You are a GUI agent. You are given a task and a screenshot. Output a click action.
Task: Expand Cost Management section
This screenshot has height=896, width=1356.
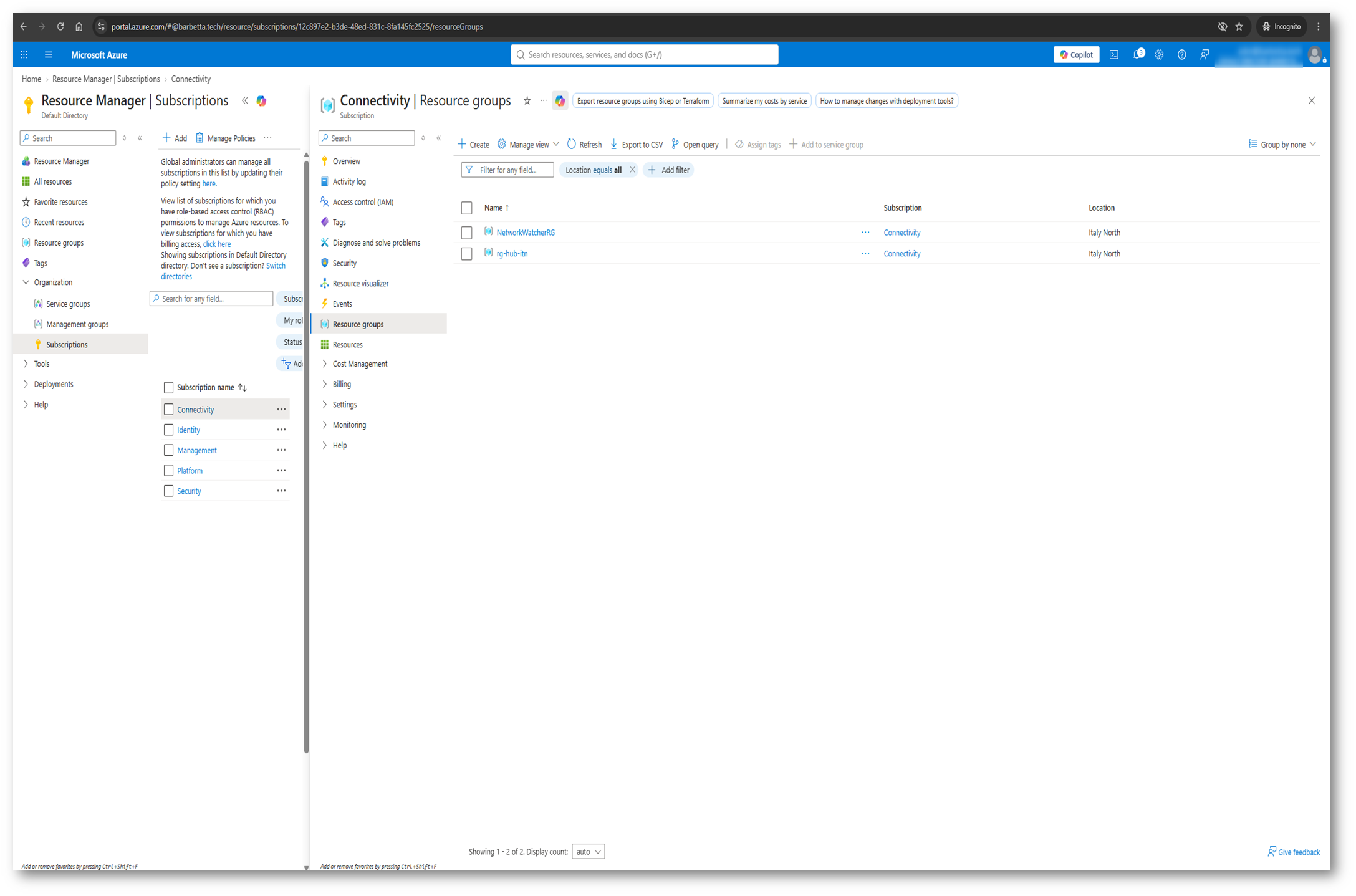coord(325,364)
